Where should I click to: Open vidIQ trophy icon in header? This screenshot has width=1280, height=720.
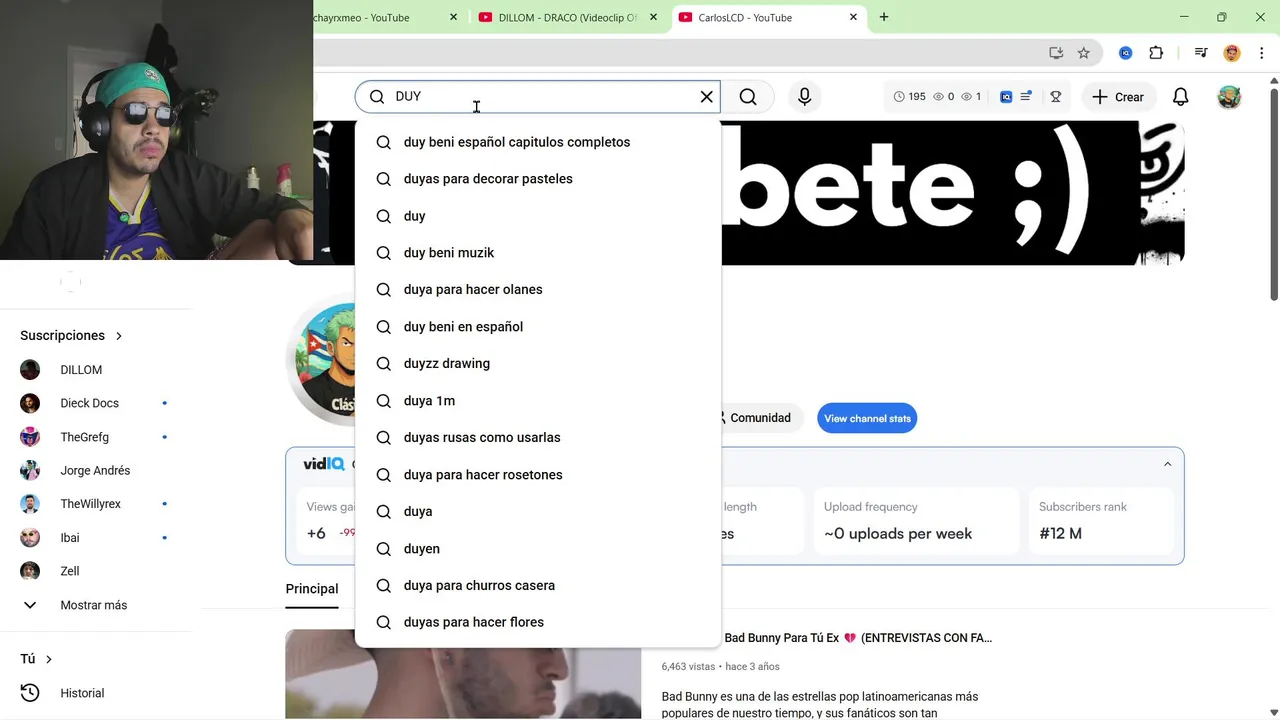pos(1055,97)
